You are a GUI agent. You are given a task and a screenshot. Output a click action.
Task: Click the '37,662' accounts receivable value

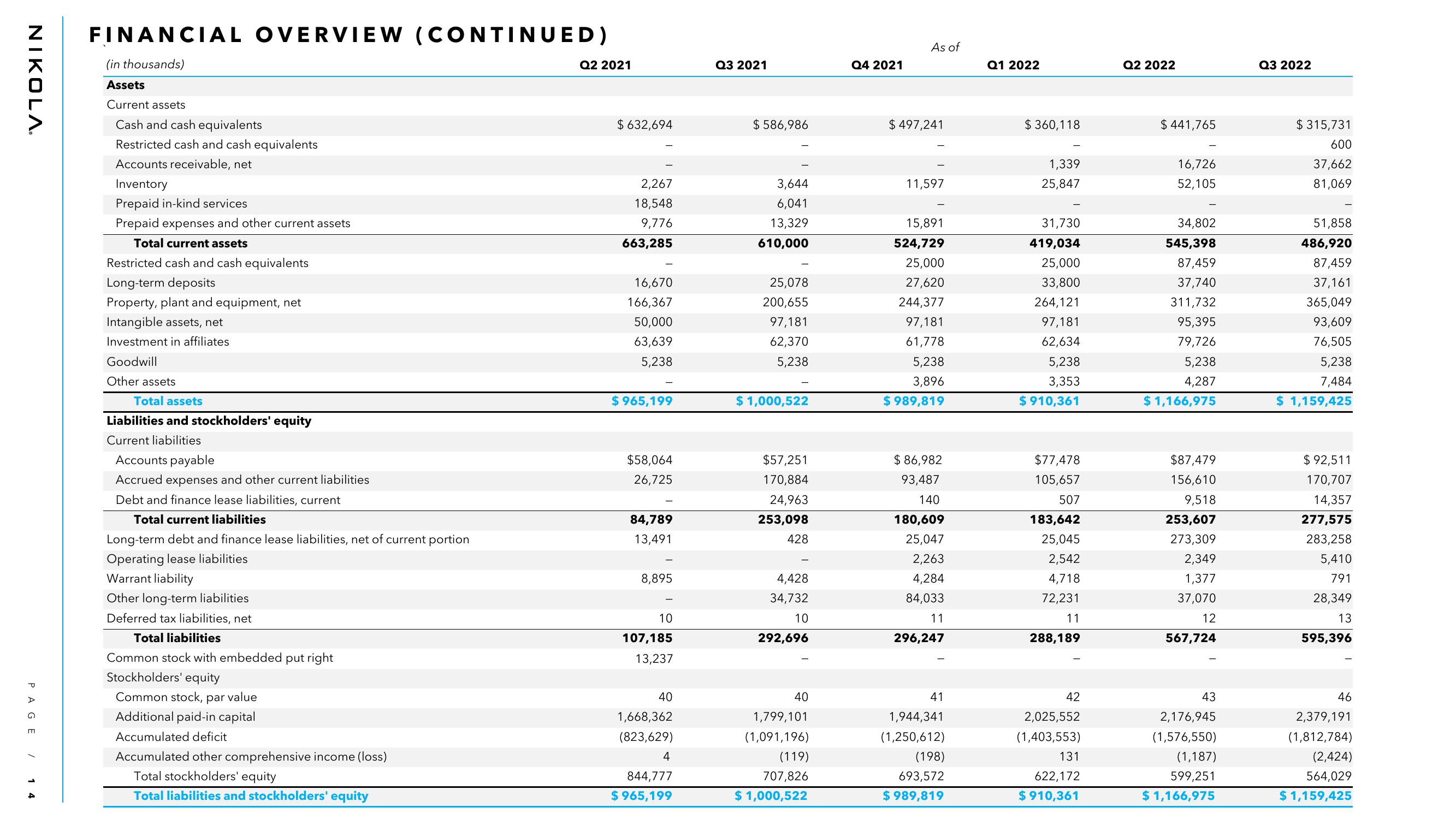[1332, 164]
